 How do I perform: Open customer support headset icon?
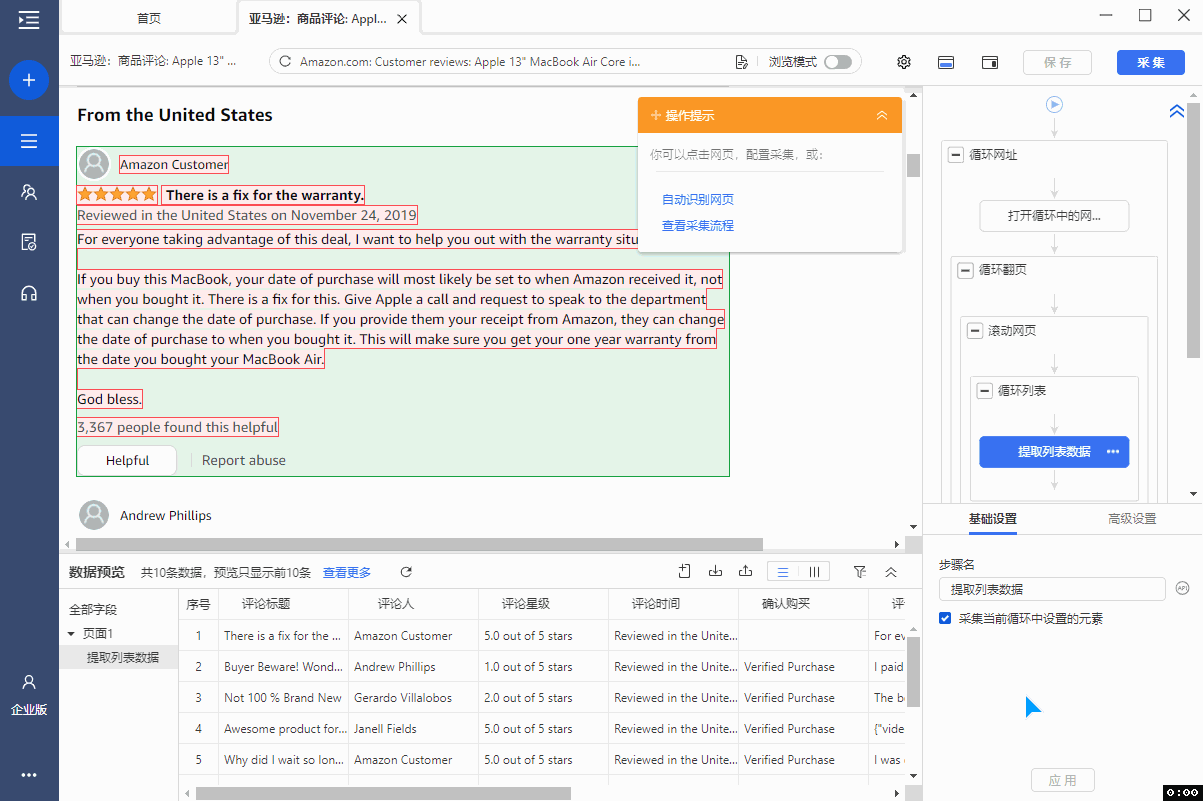point(29,294)
